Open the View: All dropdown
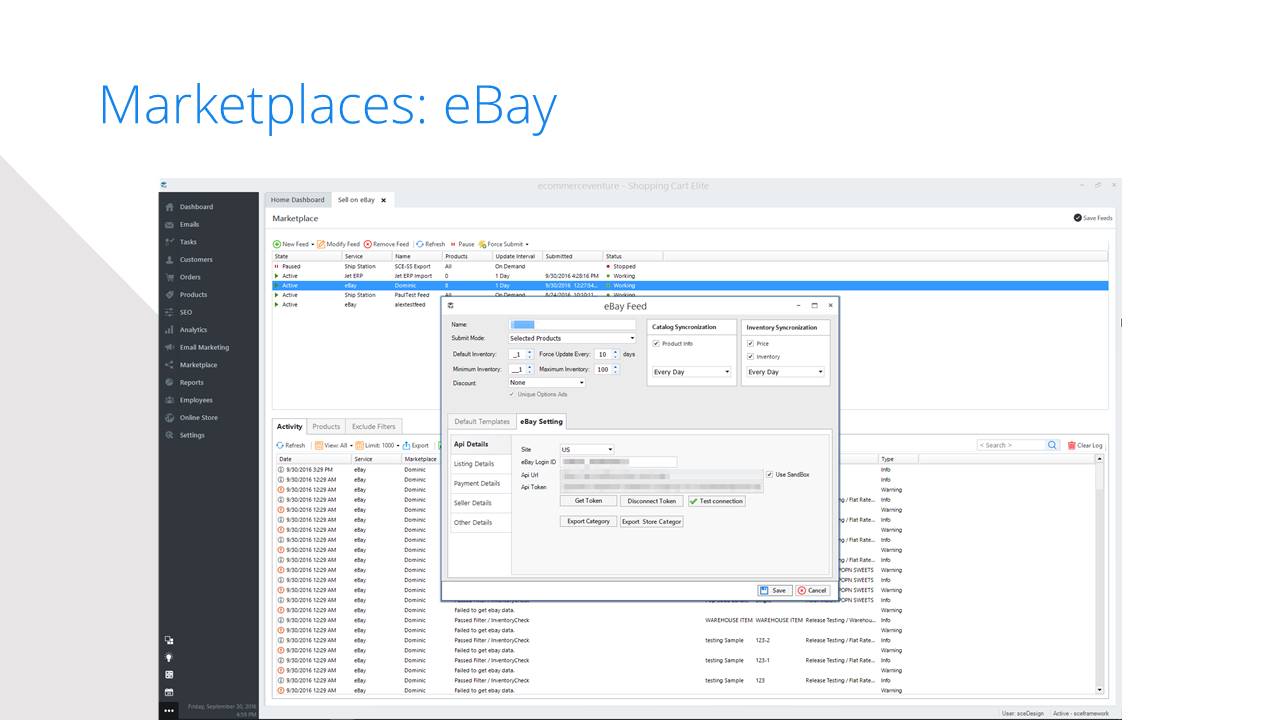Screen dimensions: 1280x720 [332, 445]
